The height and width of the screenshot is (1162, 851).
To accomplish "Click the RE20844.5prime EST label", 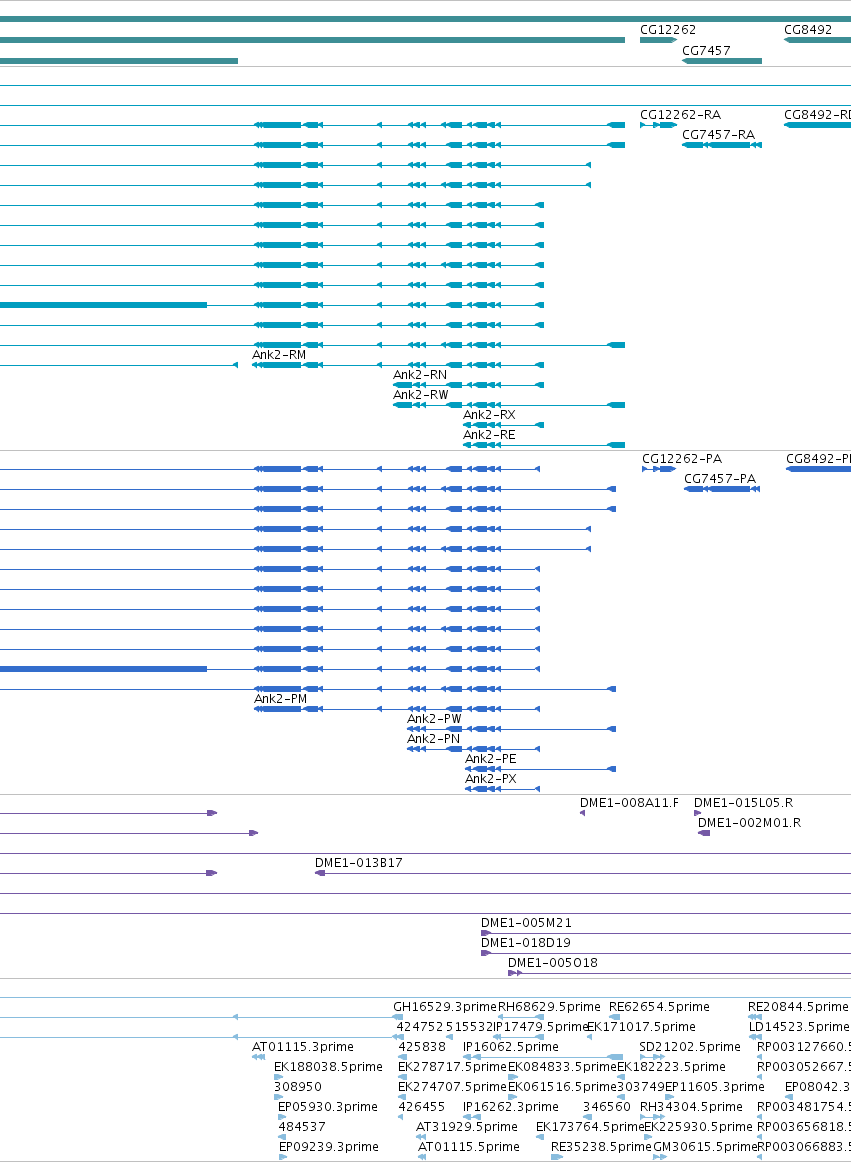I will (798, 1007).
